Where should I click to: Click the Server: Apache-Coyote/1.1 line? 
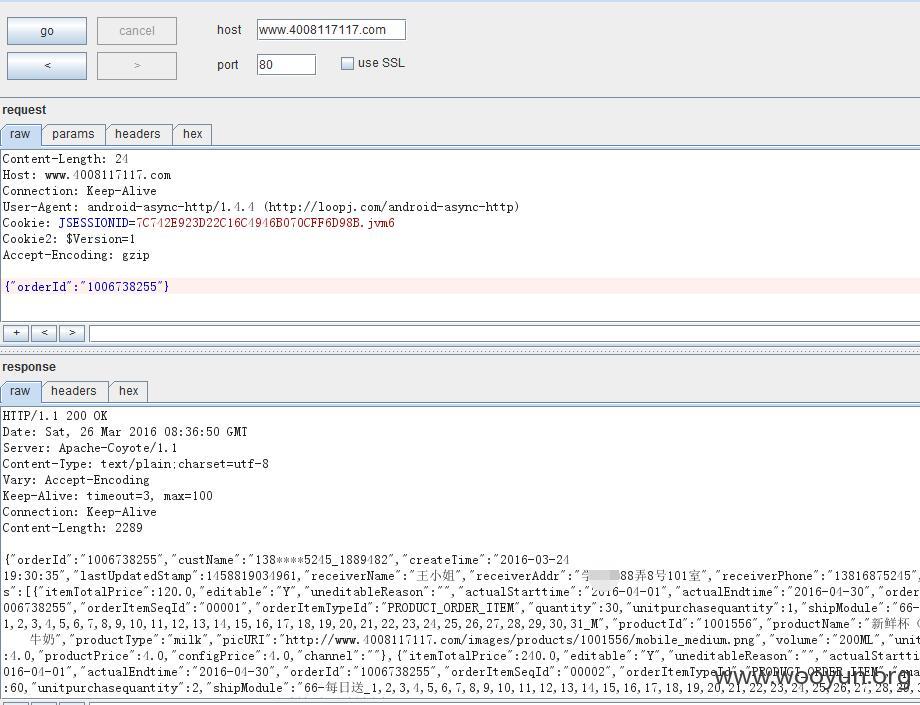(x=90, y=448)
